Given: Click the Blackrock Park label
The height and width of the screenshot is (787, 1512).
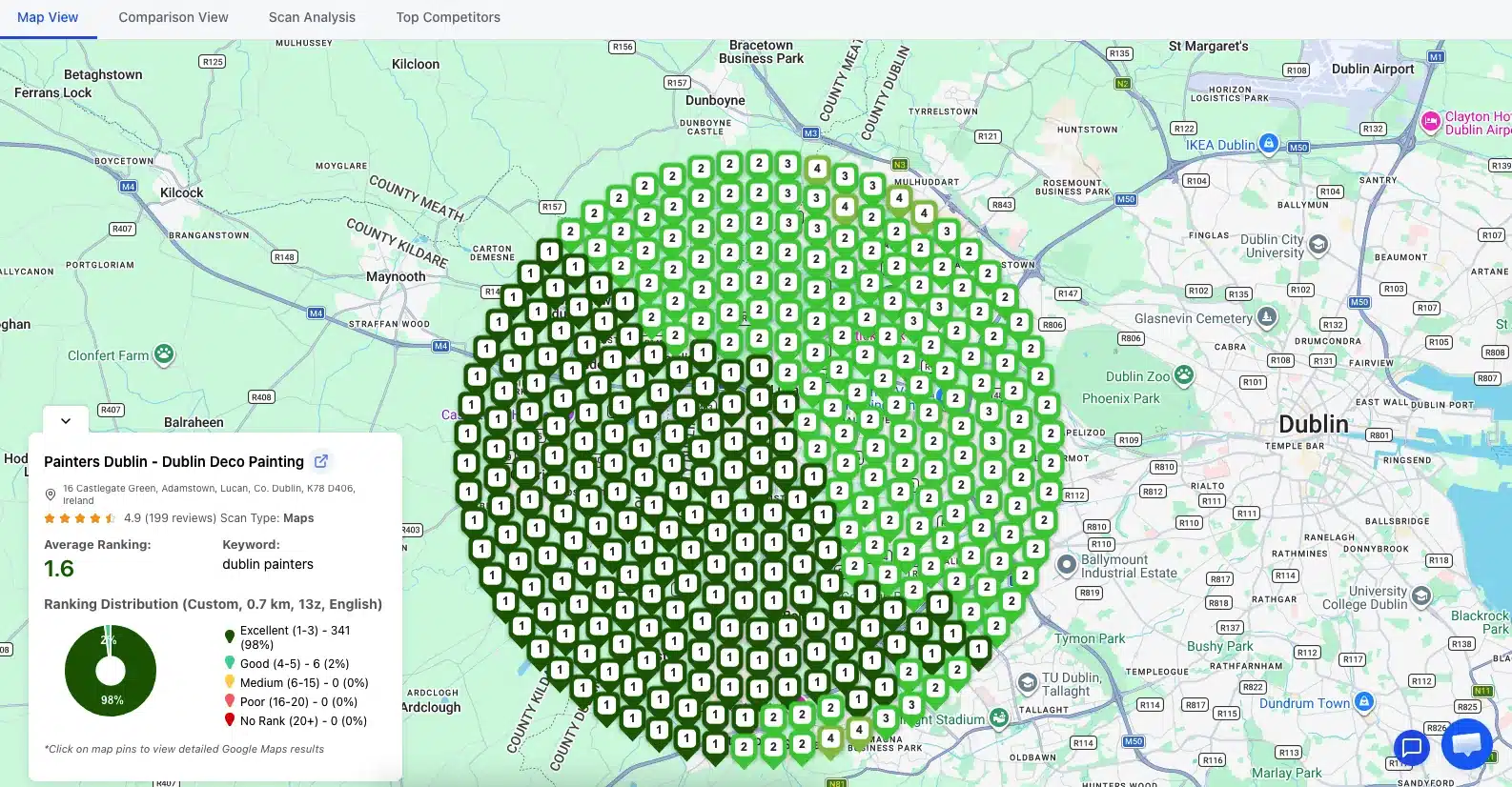Looking at the screenshot, I should click(1481, 622).
